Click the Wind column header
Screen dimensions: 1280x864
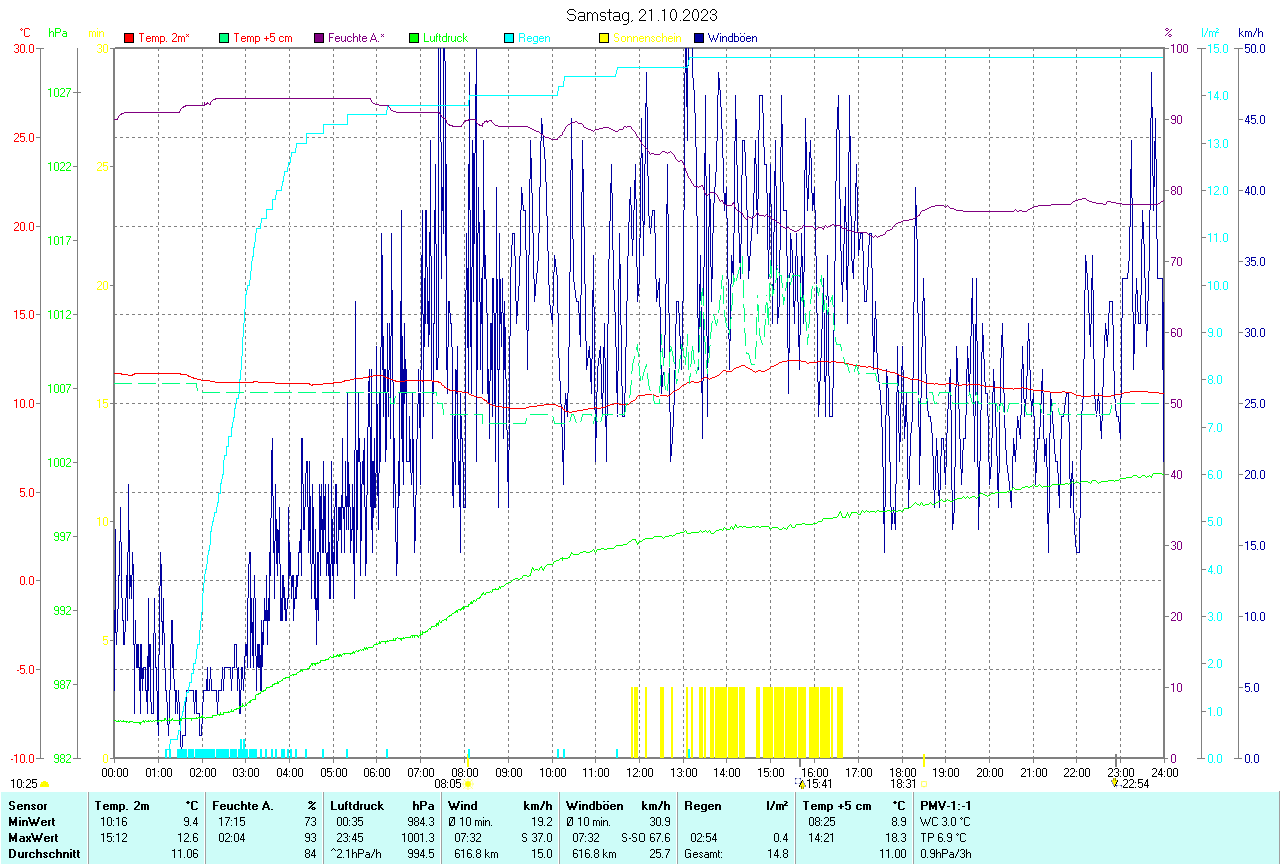pyautogui.click(x=463, y=806)
